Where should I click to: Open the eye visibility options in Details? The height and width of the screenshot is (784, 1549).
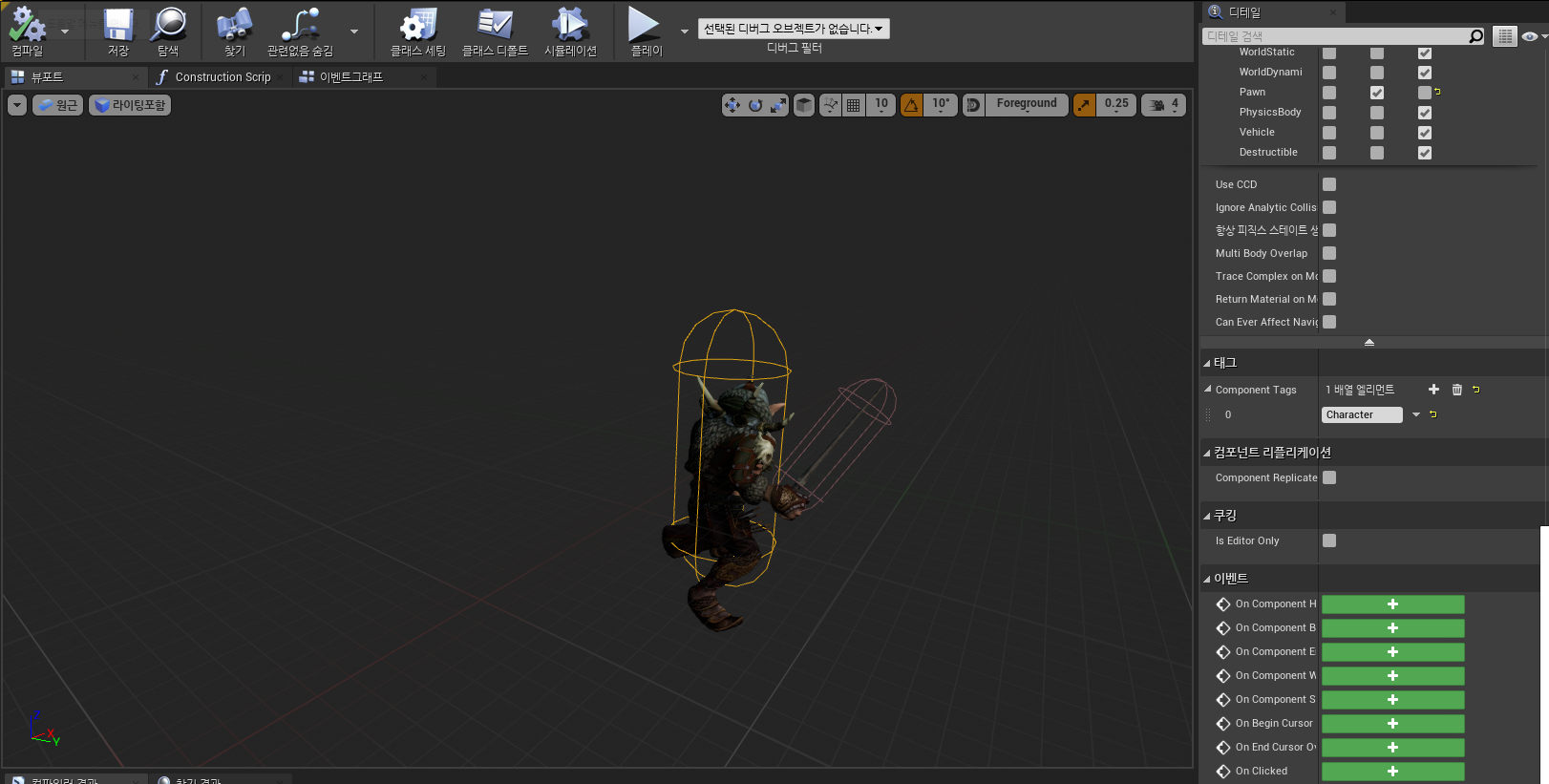pyautogui.click(x=1533, y=36)
